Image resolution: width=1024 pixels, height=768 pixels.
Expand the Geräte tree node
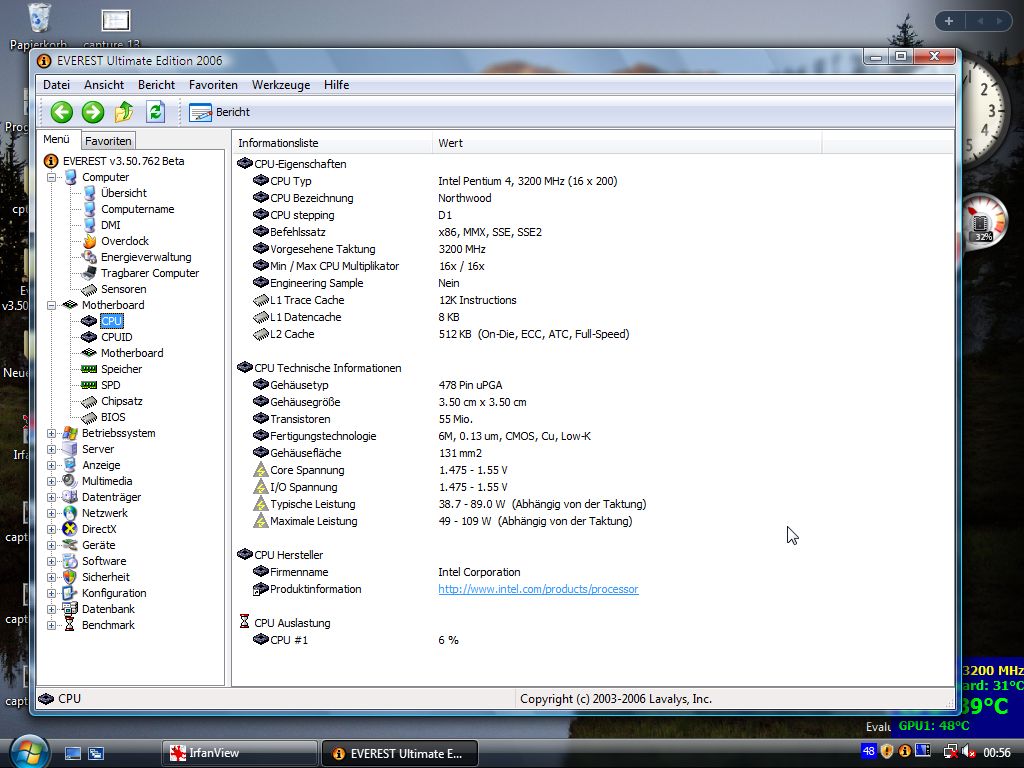click(52, 545)
